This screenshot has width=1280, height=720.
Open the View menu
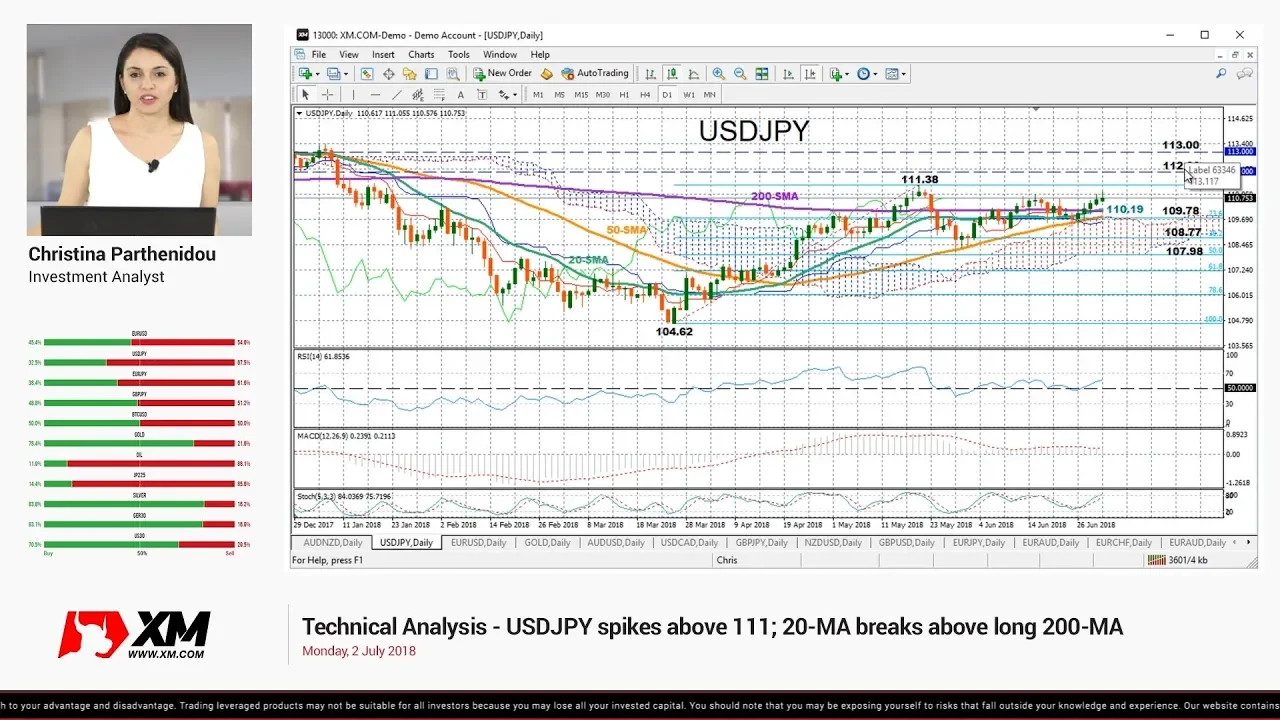click(x=349, y=55)
